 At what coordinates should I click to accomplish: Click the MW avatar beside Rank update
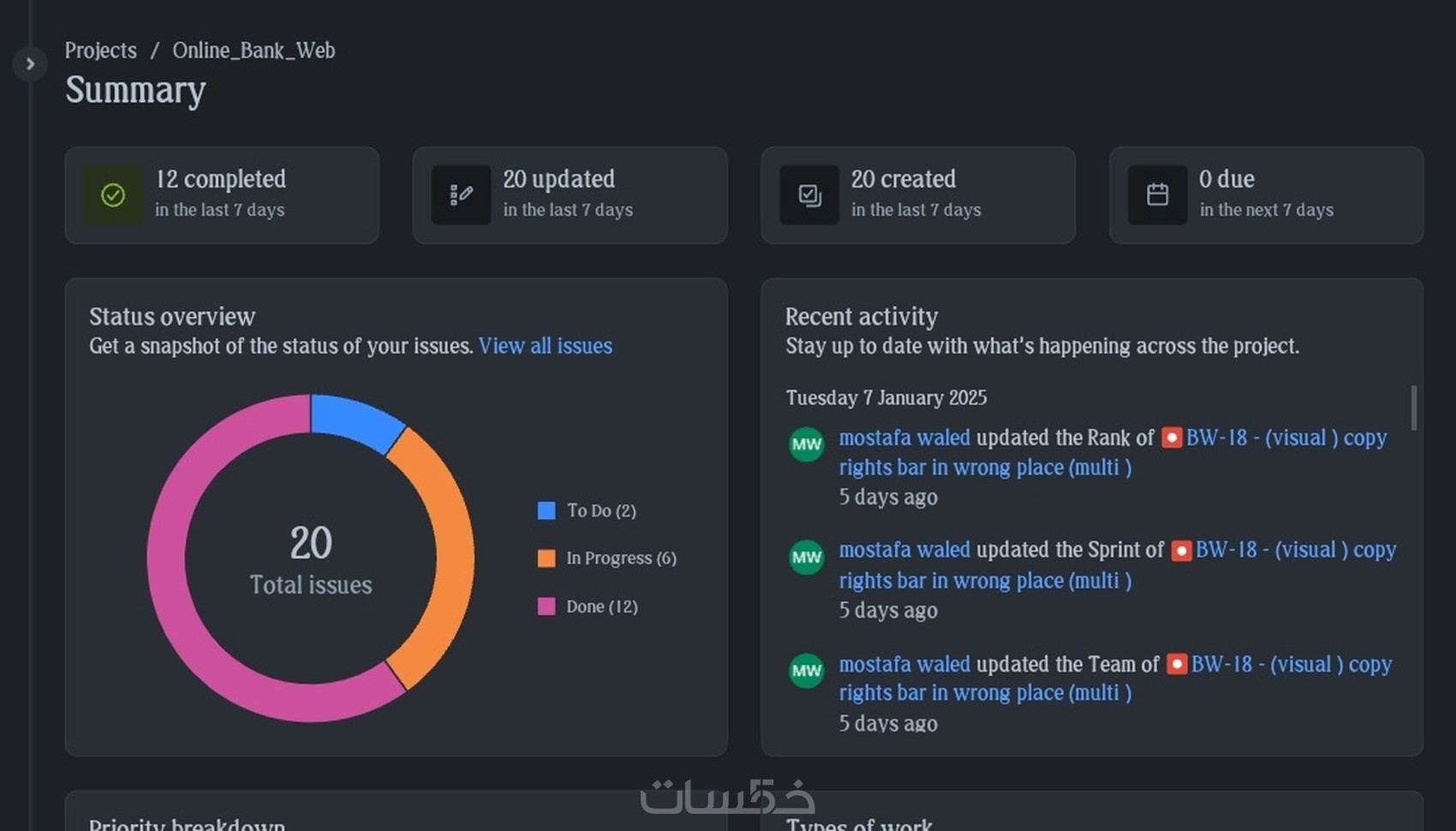(x=806, y=444)
